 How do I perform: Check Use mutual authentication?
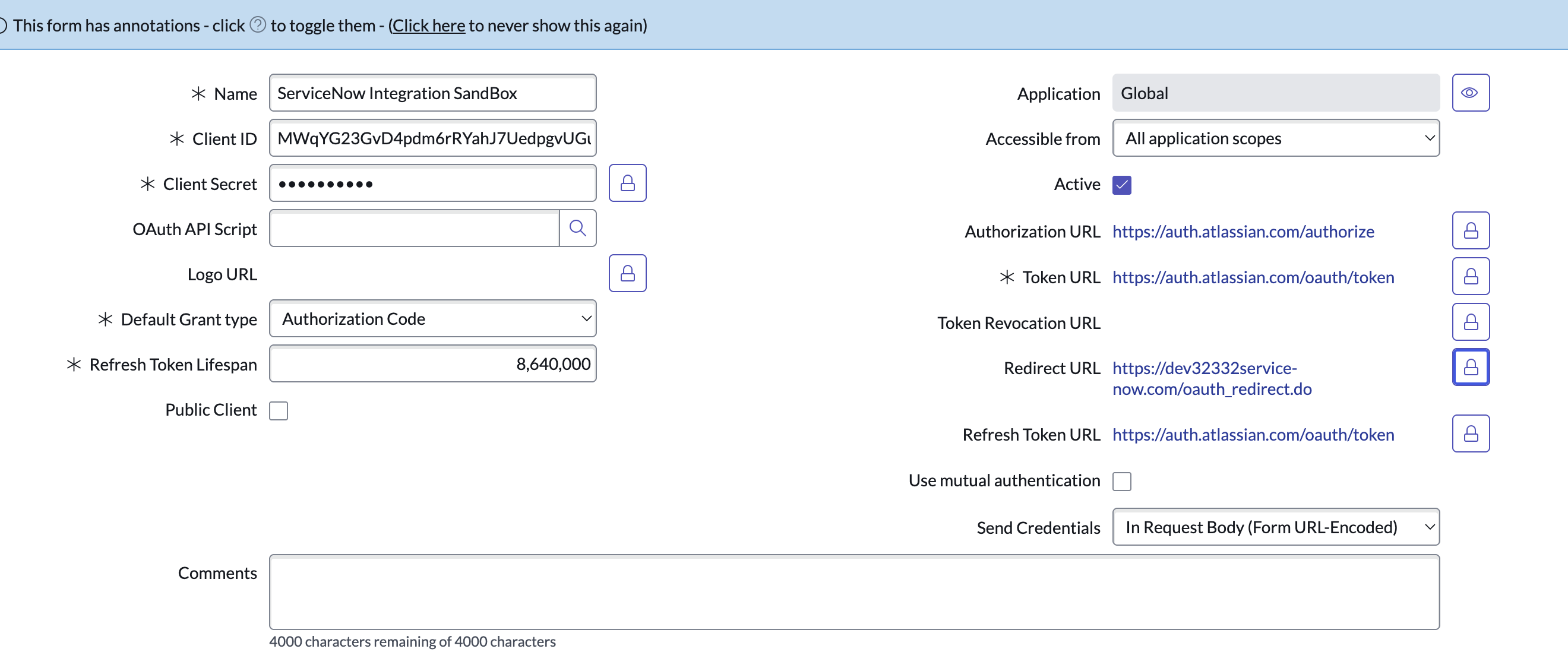(1121, 482)
